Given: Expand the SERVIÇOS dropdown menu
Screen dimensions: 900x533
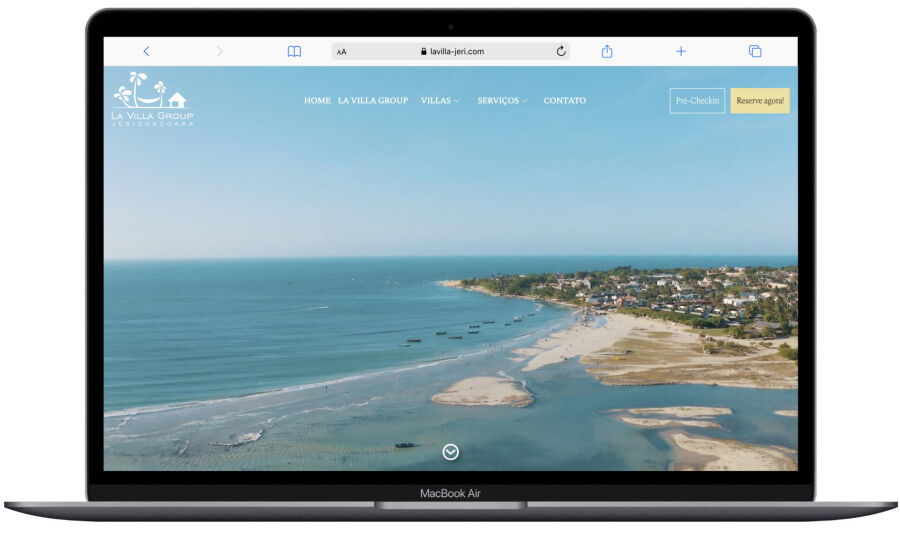Looking at the screenshot, I should [502, 100].
